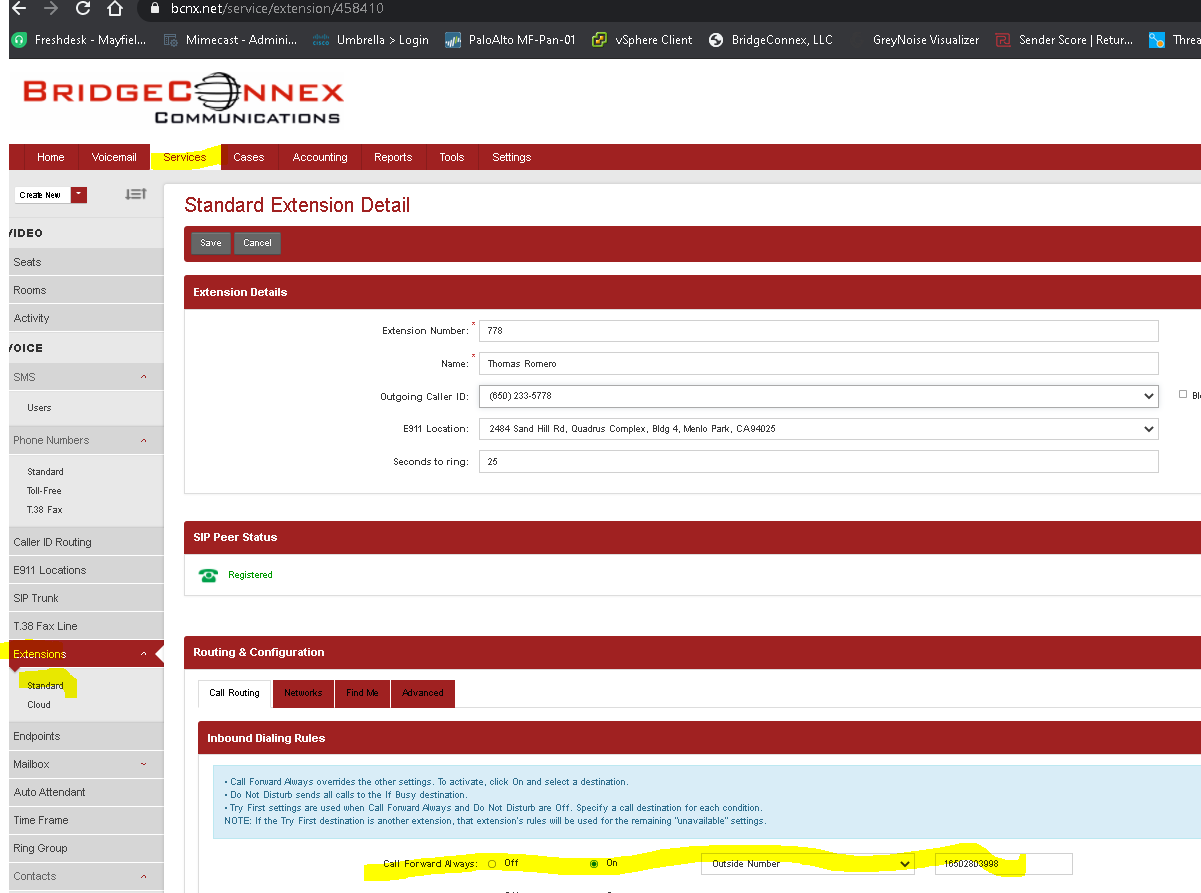Open Freshdesk bookmark

point(78,40)
